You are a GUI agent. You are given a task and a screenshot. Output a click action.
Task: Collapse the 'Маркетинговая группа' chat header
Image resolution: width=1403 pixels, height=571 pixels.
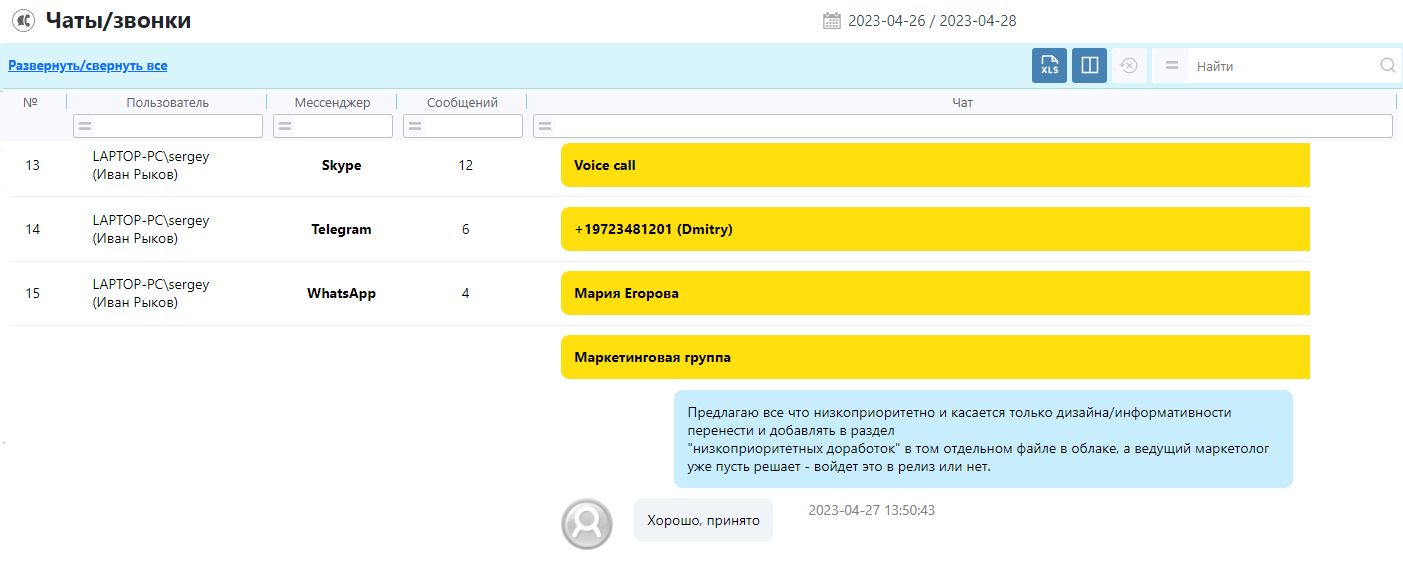coord(934,357)
